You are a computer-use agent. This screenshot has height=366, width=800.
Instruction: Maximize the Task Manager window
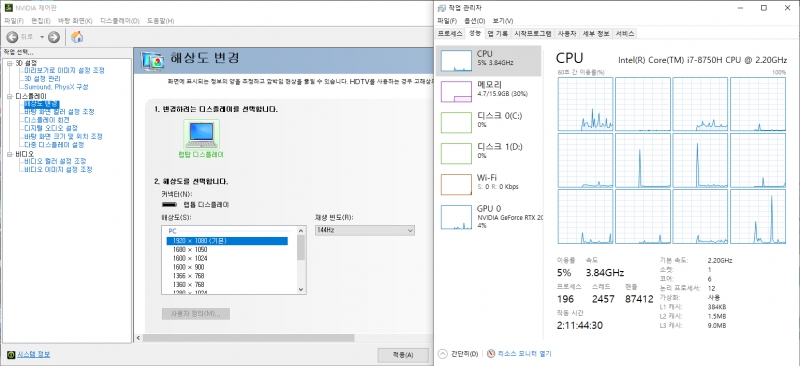764,7
